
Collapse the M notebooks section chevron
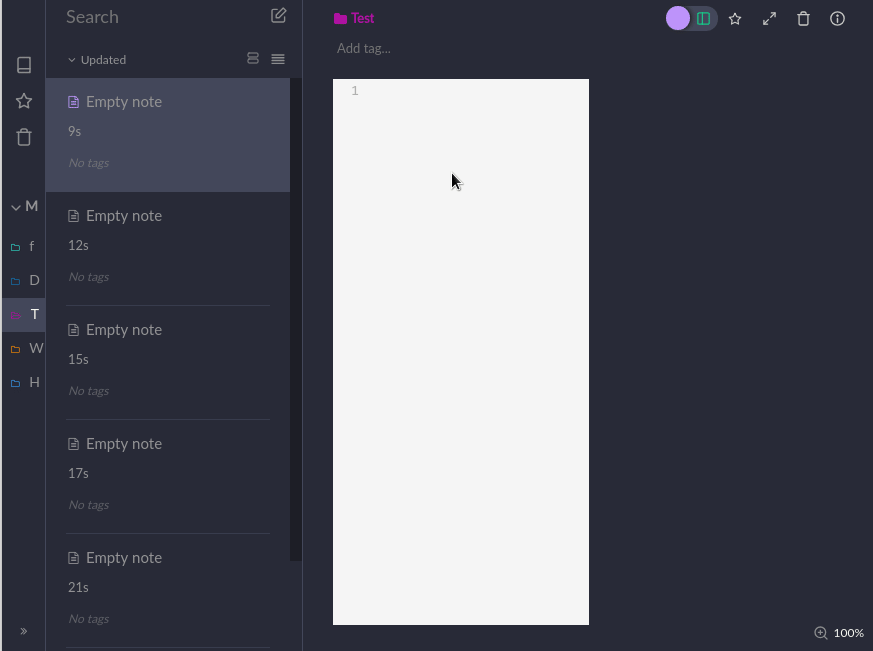click(x=16, y=207)
